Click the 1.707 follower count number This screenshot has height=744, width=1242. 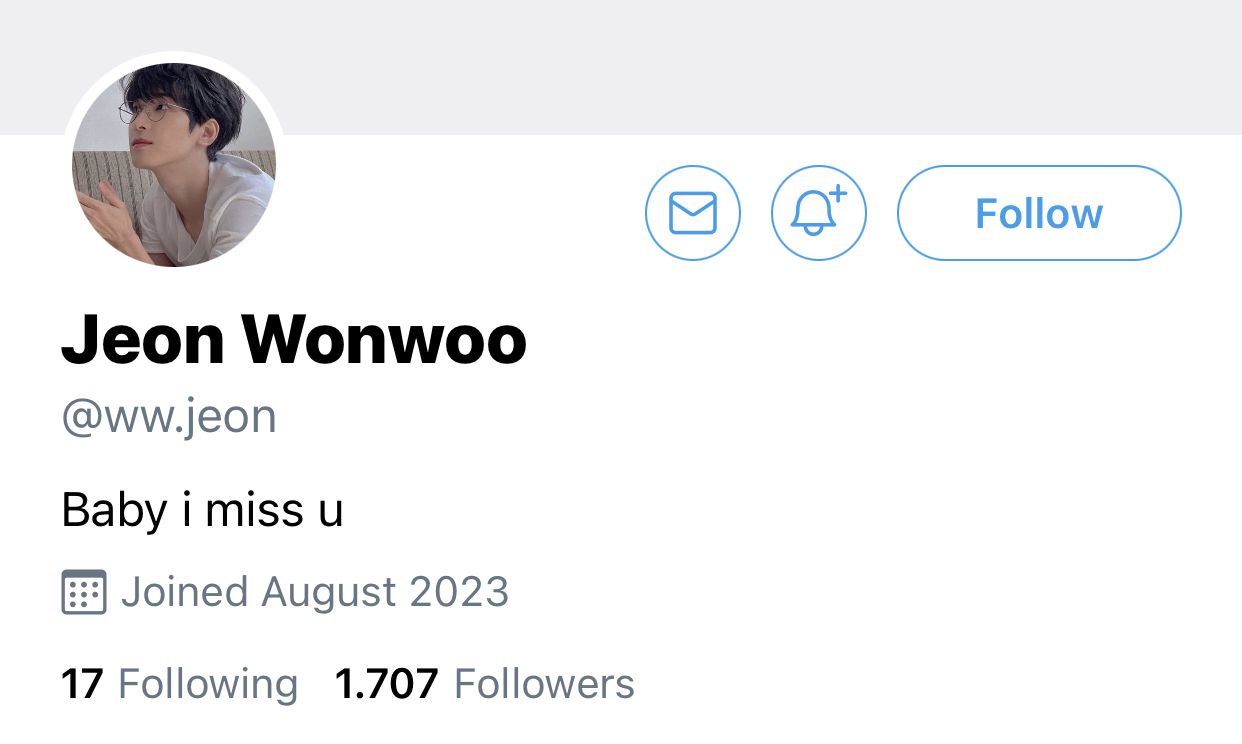click(387, 685)
